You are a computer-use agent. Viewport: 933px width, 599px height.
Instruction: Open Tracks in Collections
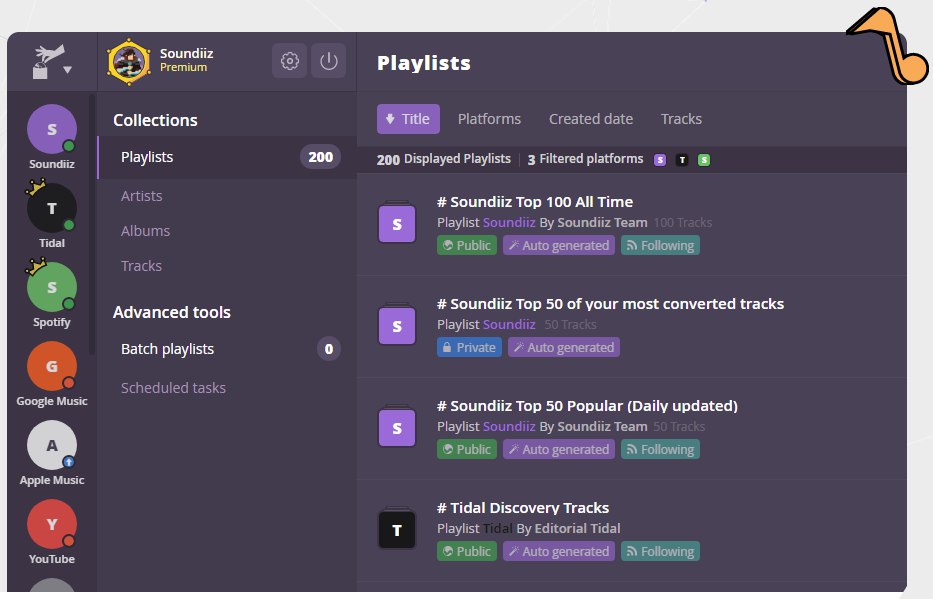point(141,266)
